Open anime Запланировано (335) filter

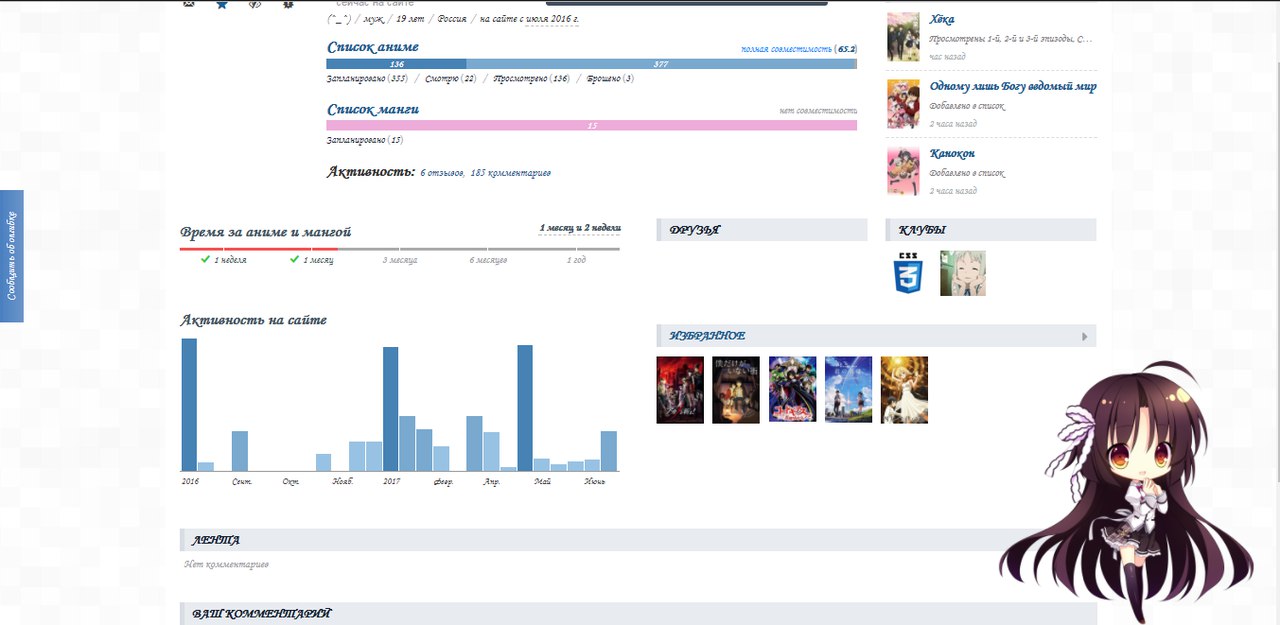[367, 78]
